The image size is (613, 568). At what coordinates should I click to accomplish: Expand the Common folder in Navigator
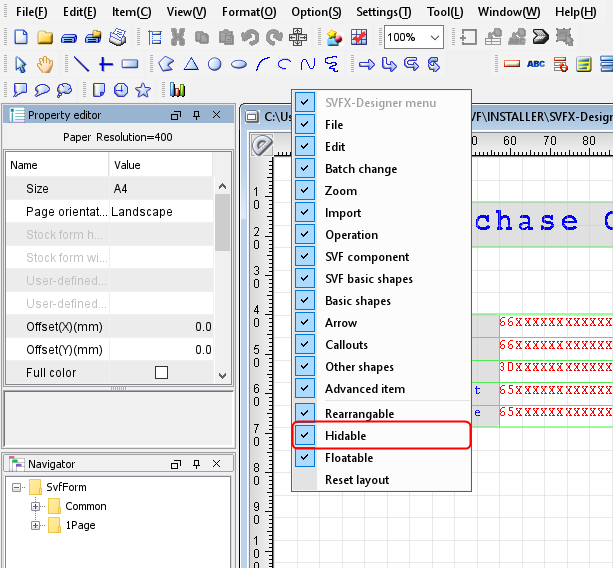[x=36, y=506]
